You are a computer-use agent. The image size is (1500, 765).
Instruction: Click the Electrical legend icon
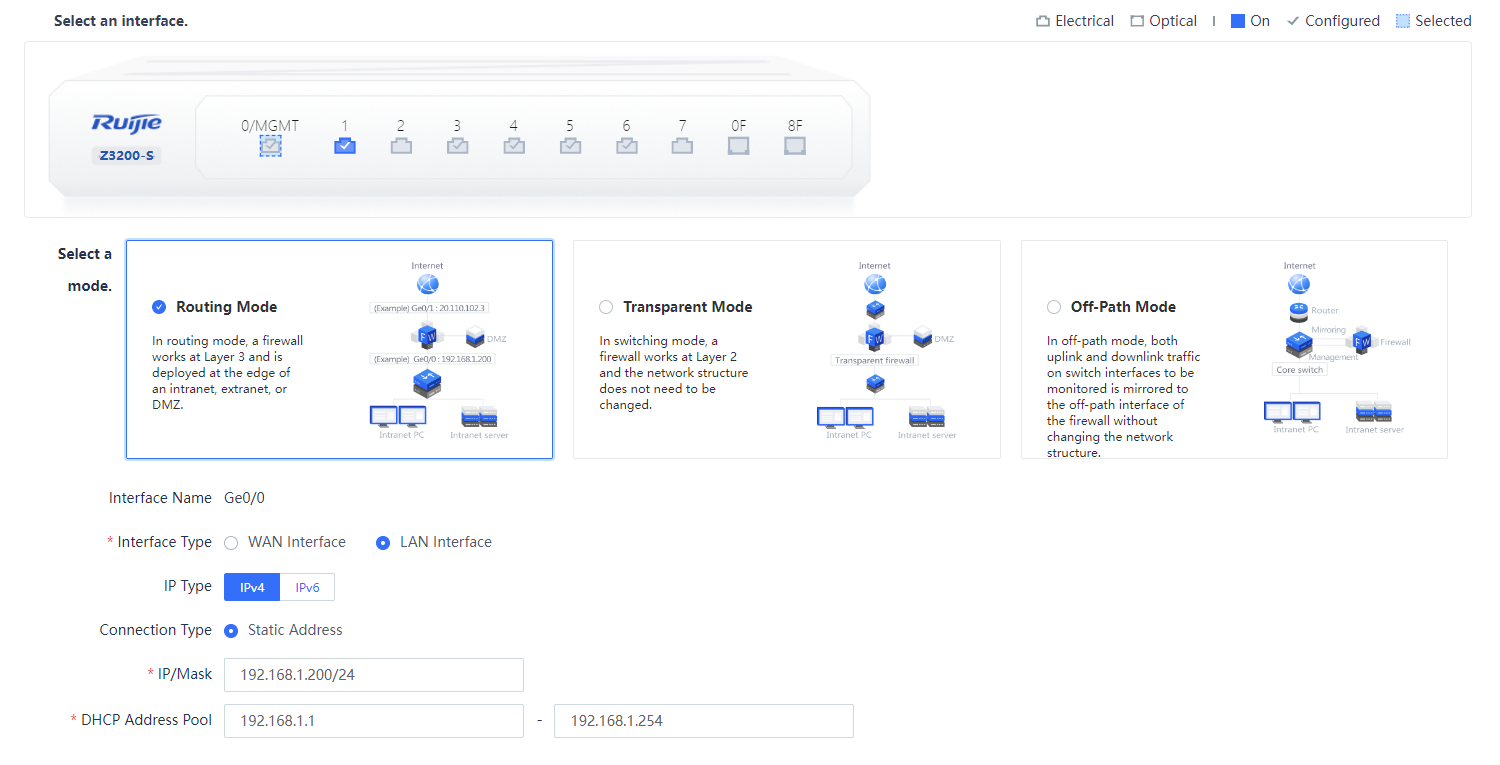(x=1043, y=21)
